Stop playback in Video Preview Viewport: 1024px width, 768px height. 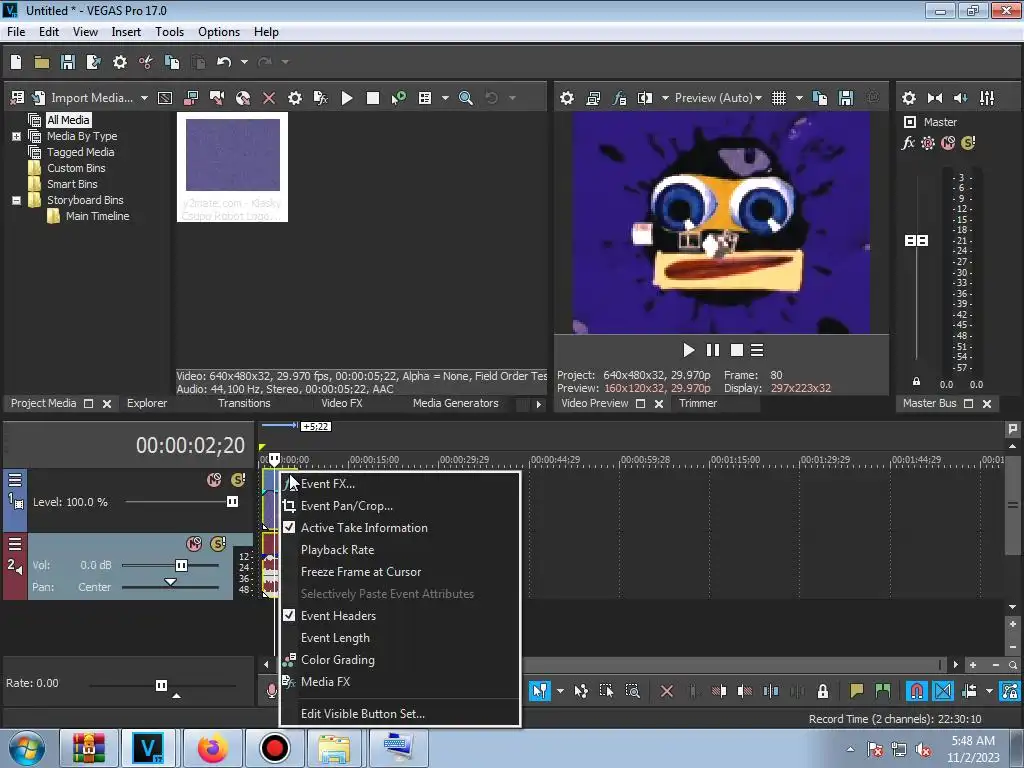point(737,351)
